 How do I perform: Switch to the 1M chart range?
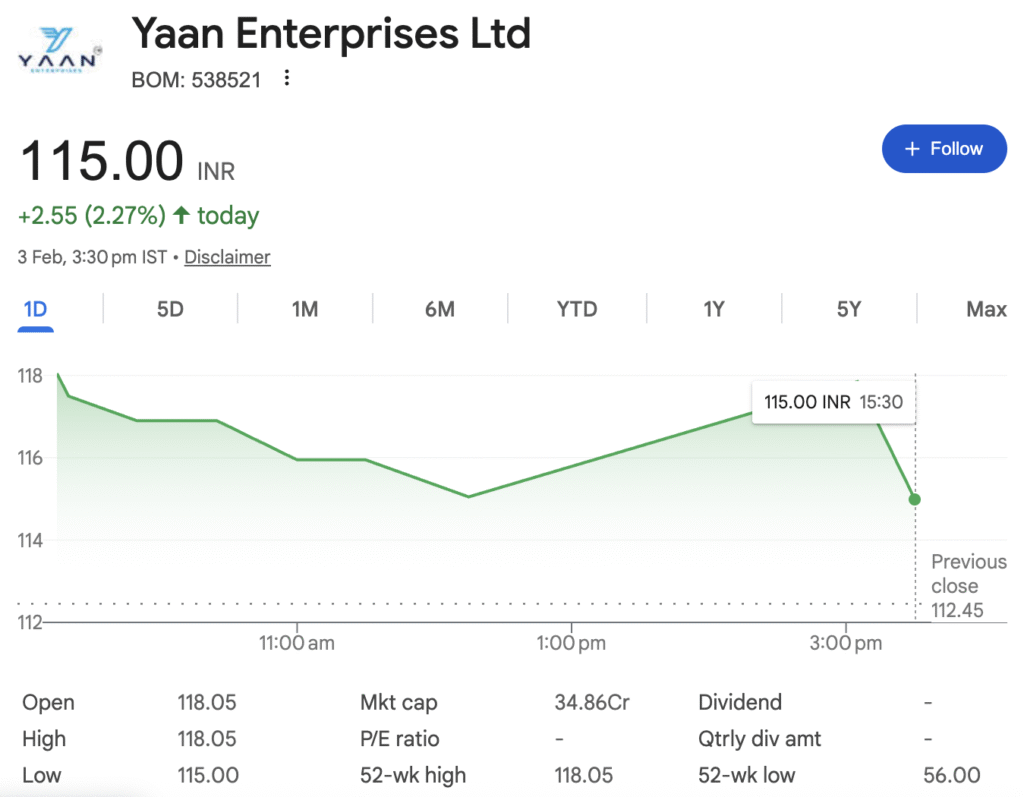pos(305,309)
